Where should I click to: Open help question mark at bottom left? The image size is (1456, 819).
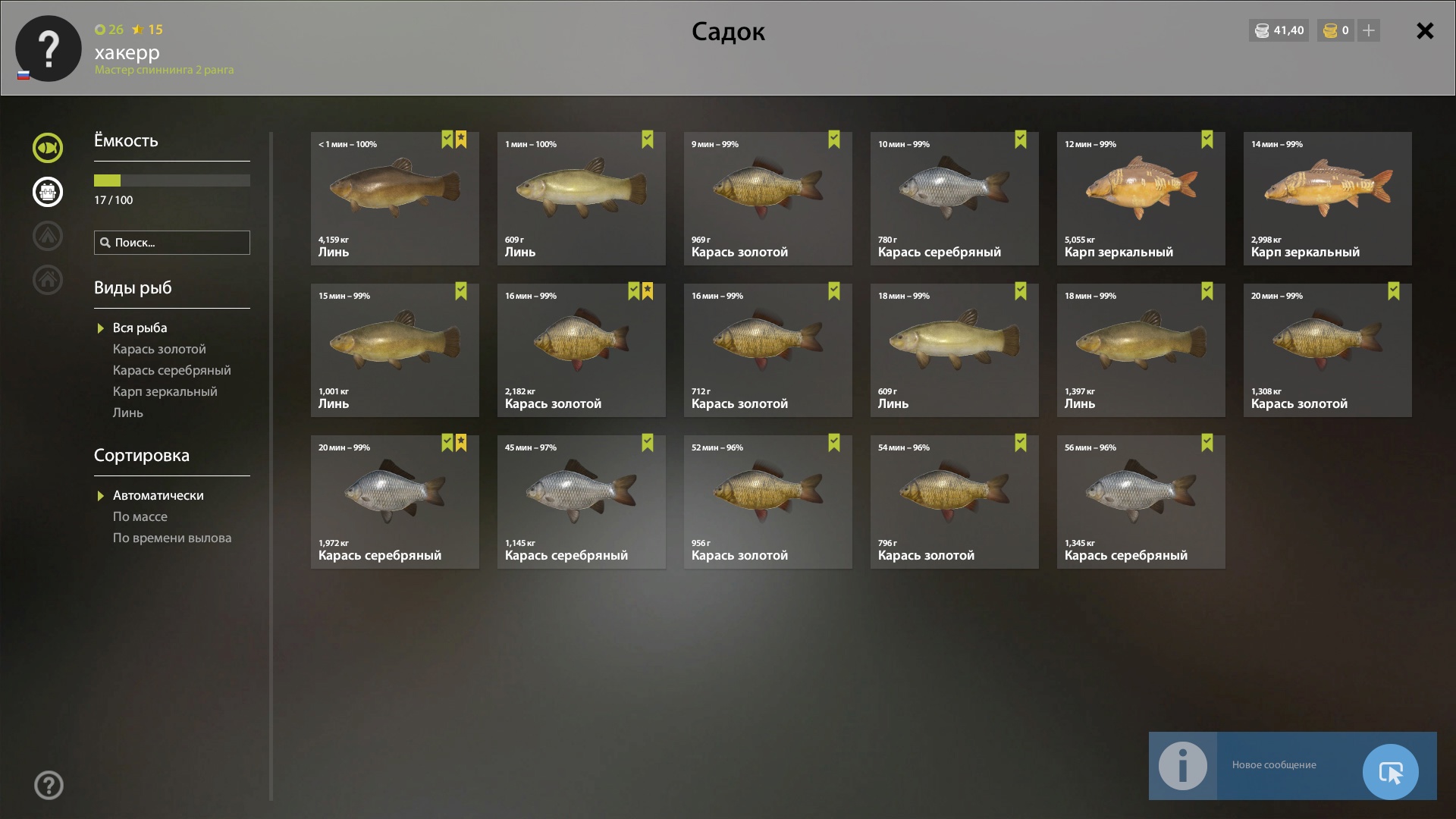pos(49,786)
